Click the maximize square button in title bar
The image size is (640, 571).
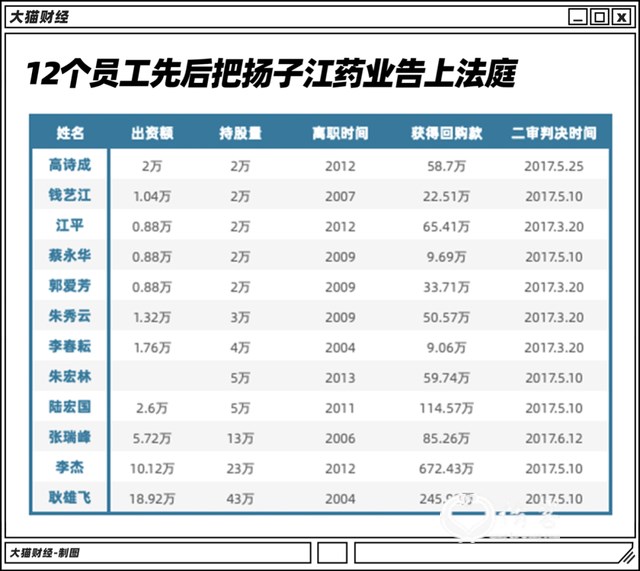600,17
